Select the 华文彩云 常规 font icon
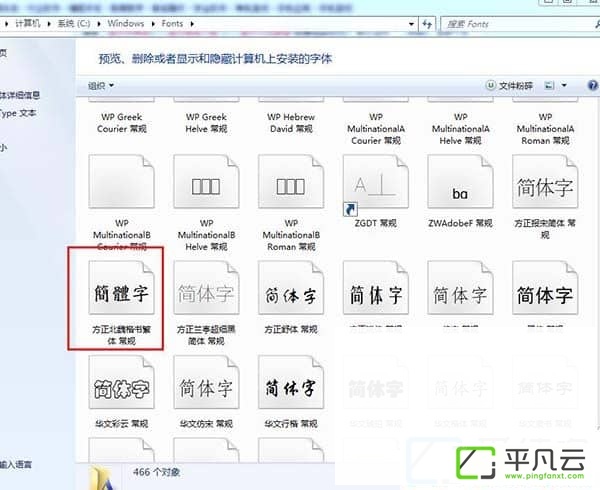 click(122, 382)
